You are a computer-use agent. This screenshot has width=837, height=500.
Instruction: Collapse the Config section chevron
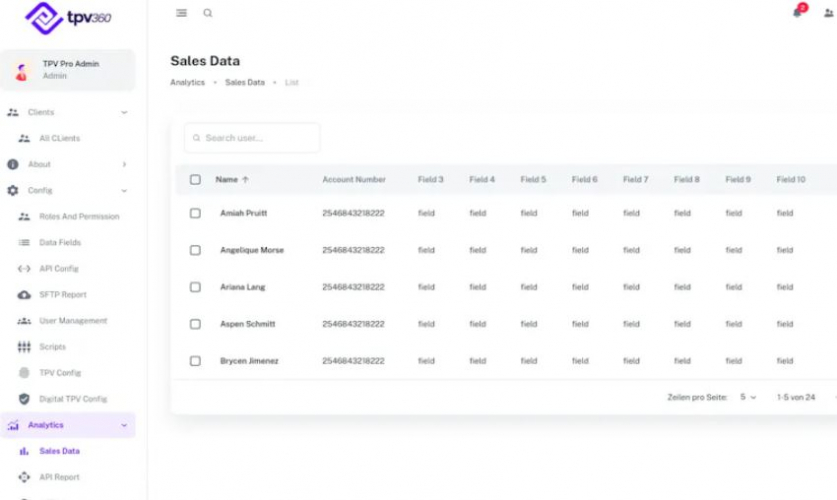coord(124,191)
